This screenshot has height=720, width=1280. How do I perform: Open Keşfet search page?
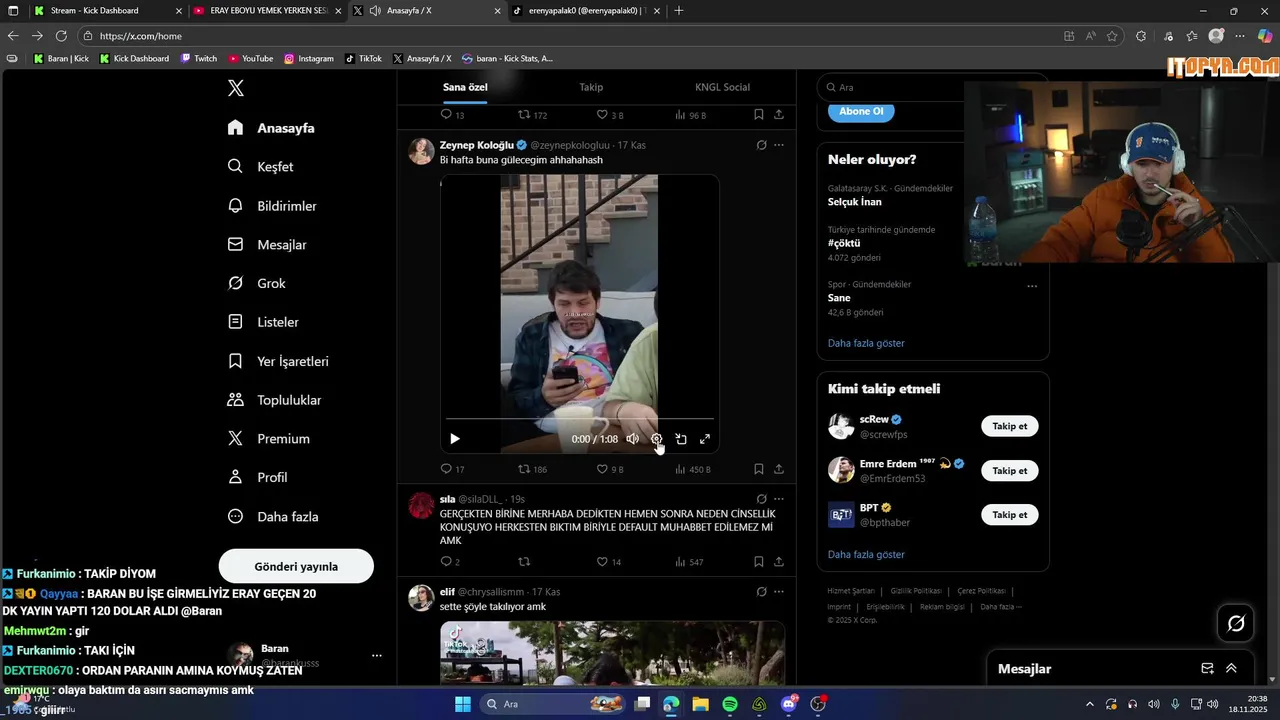[x=260, y=167]
